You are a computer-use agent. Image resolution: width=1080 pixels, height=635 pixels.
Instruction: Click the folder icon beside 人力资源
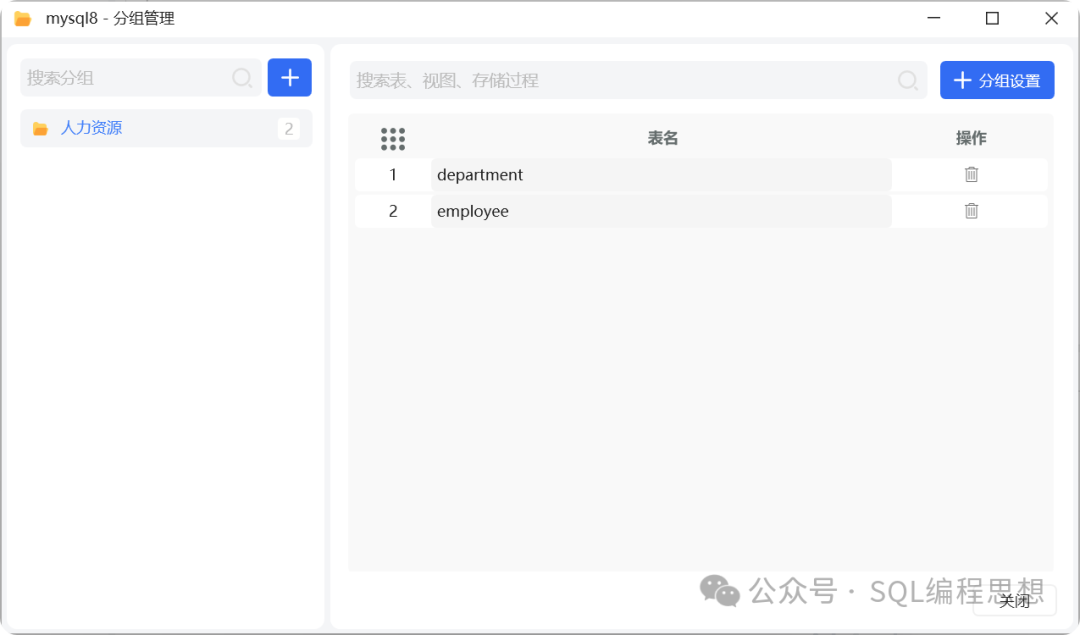tap(40, 128)
